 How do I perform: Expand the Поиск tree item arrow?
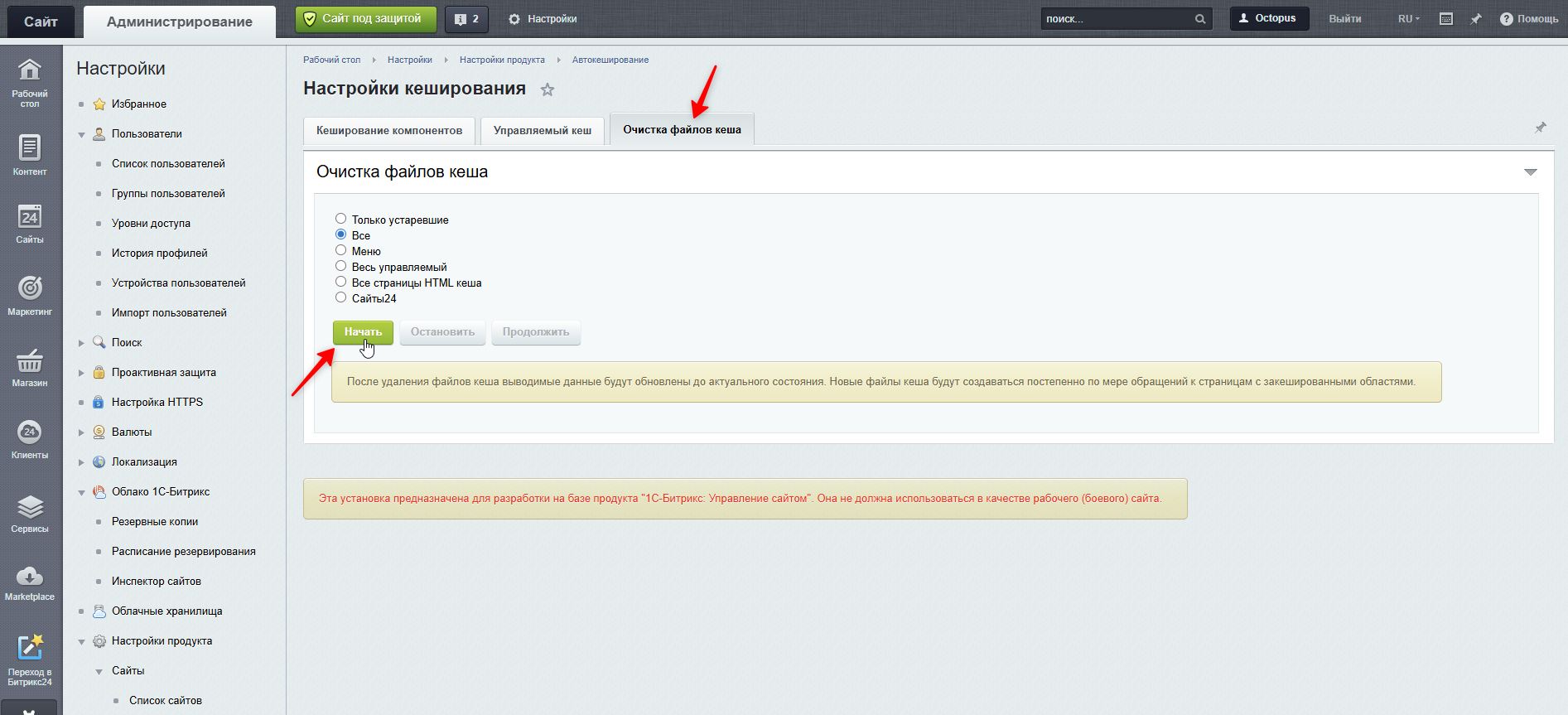81,343
